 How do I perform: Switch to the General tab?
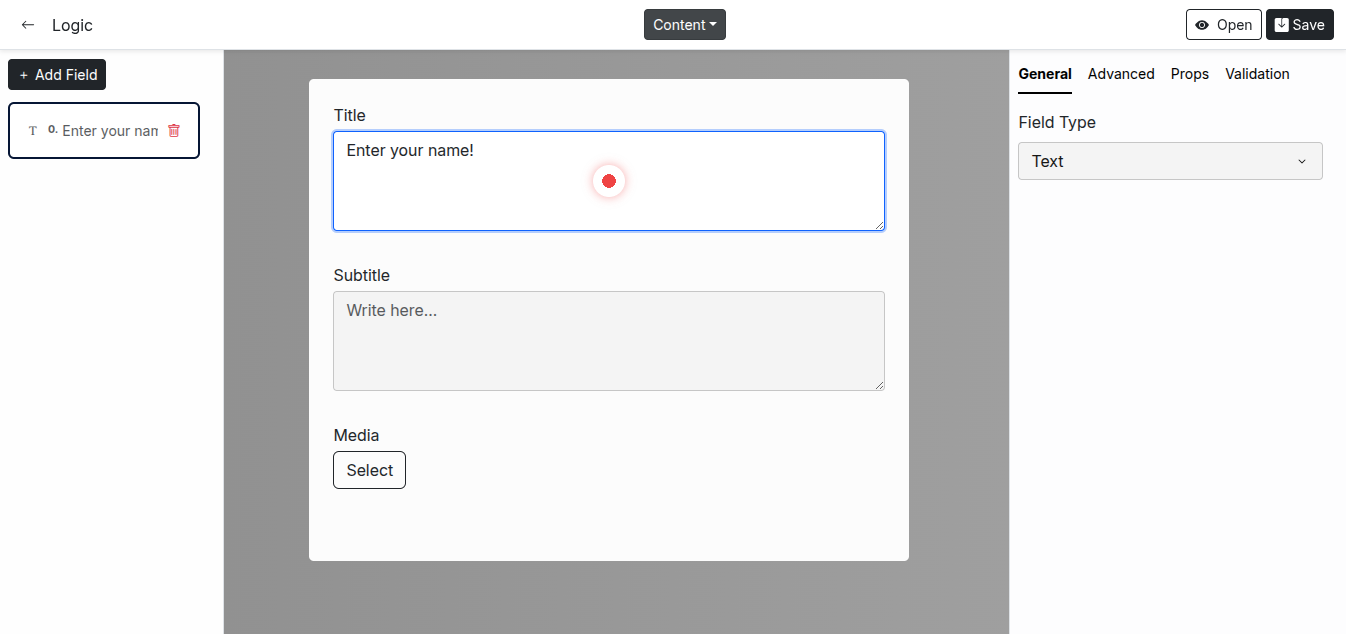[x=1044, y=74]
